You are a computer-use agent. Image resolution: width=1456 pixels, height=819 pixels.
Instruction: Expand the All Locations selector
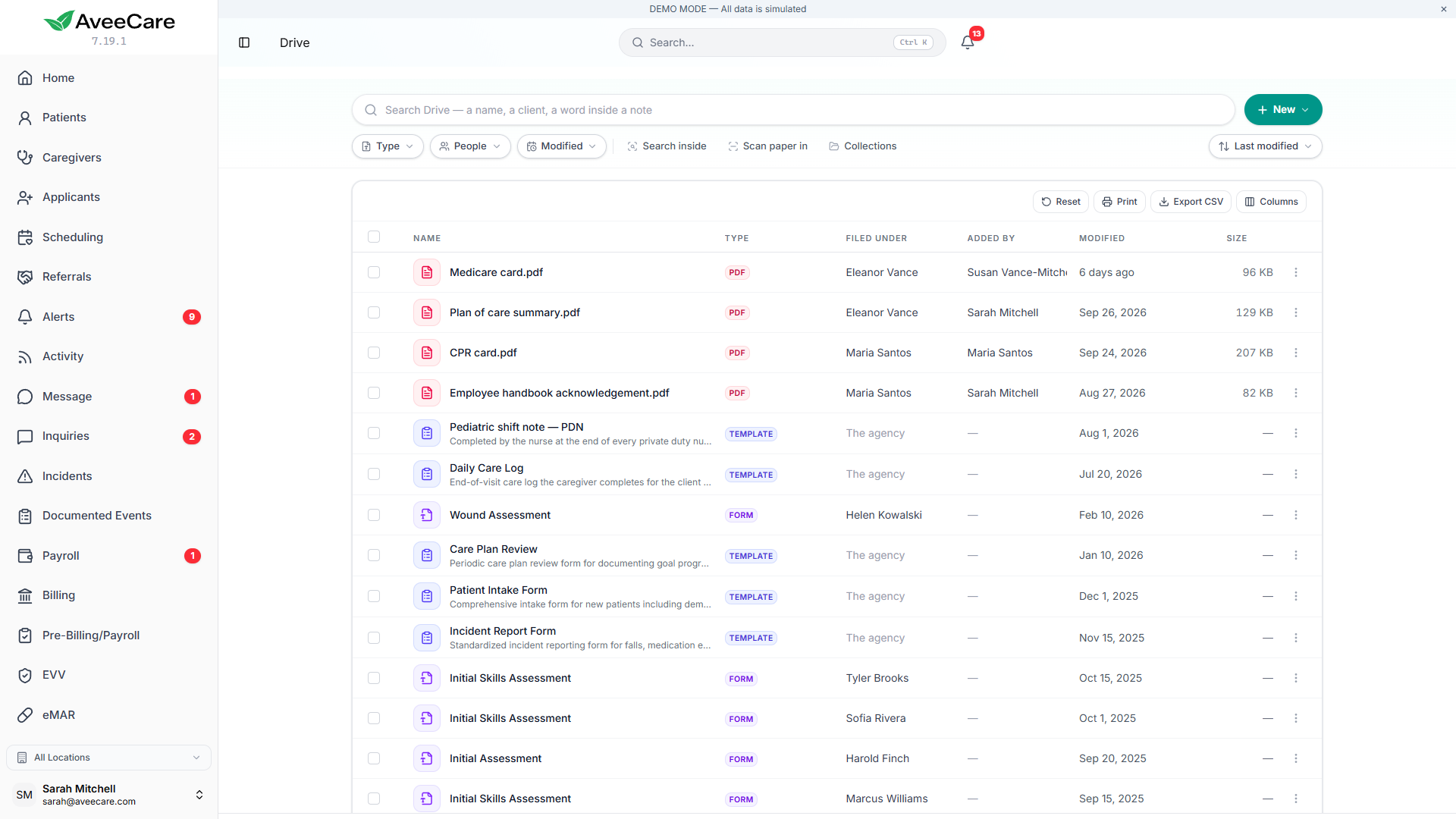click(108, 758)
